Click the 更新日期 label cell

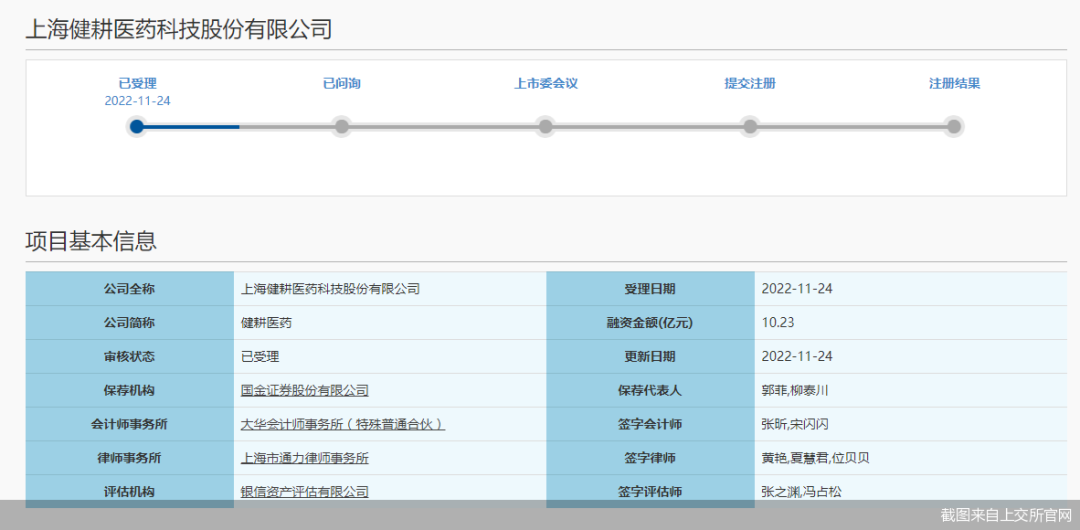[650, 356]
